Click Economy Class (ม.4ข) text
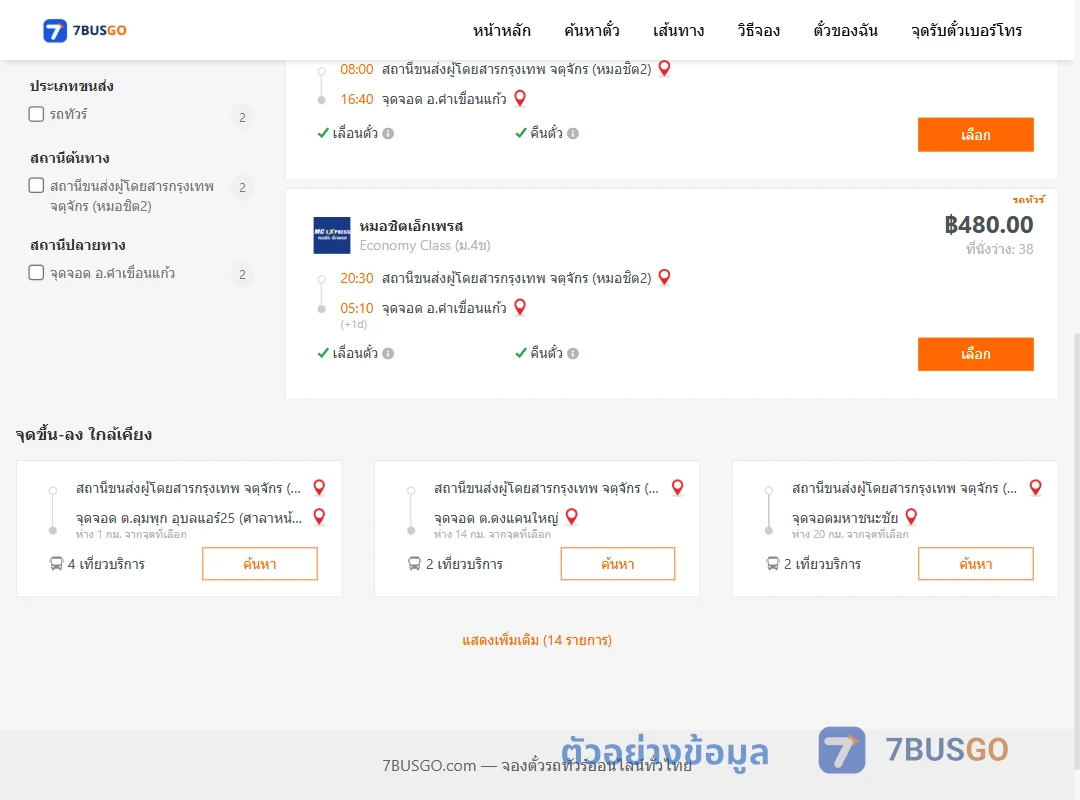1080x800 pixels. [x=425, y=245]
